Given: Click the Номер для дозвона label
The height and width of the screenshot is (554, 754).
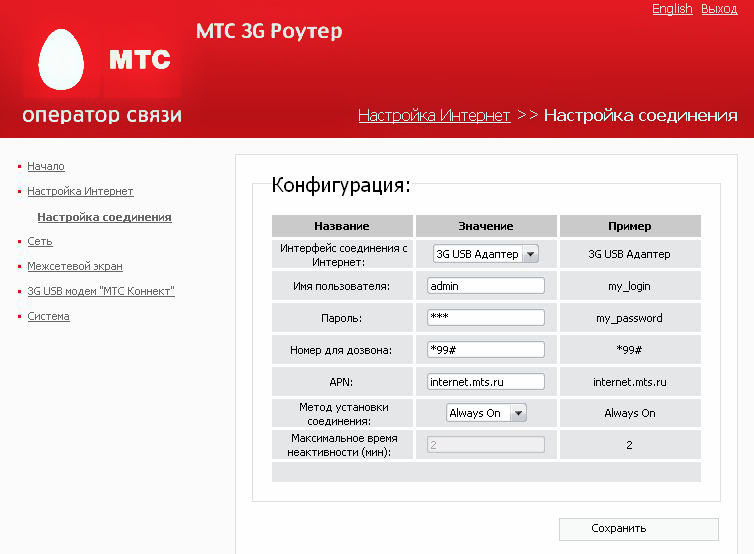Looking at the screenshot, I should (341, 350).
